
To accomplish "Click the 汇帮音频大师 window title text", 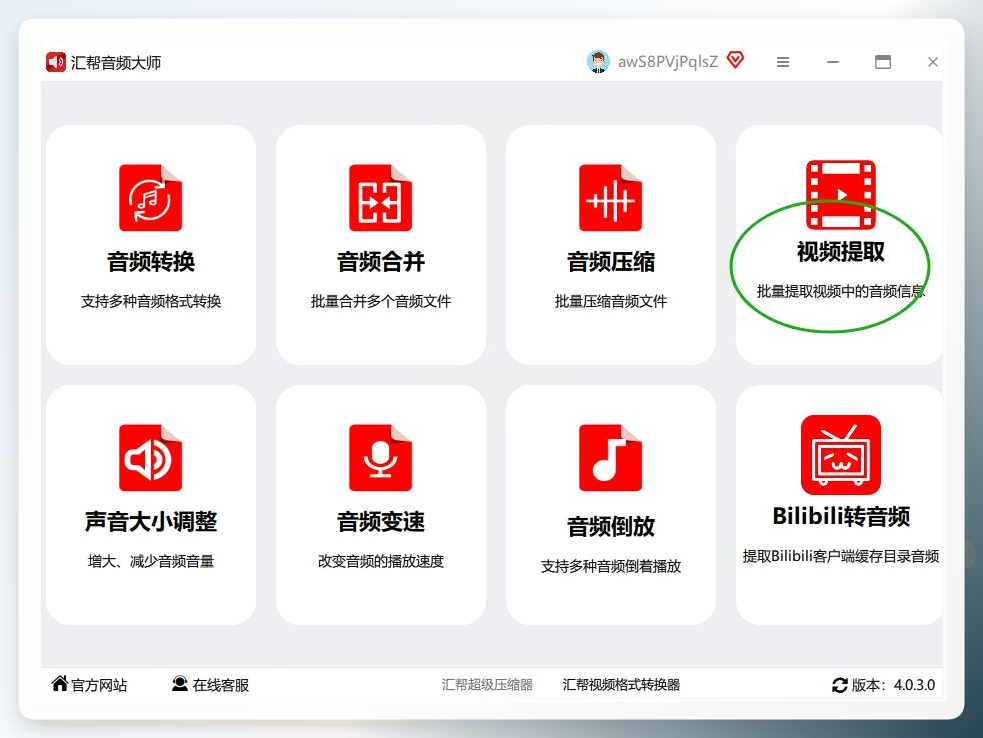I will [115, 63].
